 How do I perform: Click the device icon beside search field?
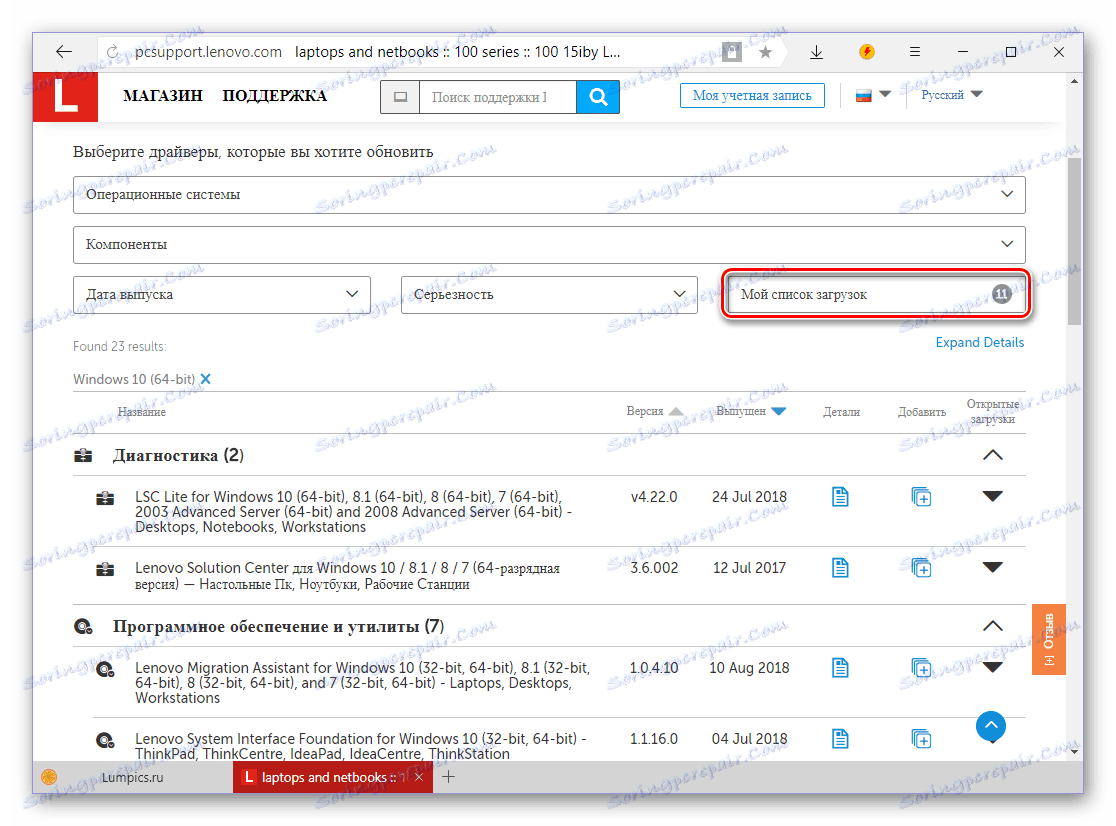[x=401, y=97]
